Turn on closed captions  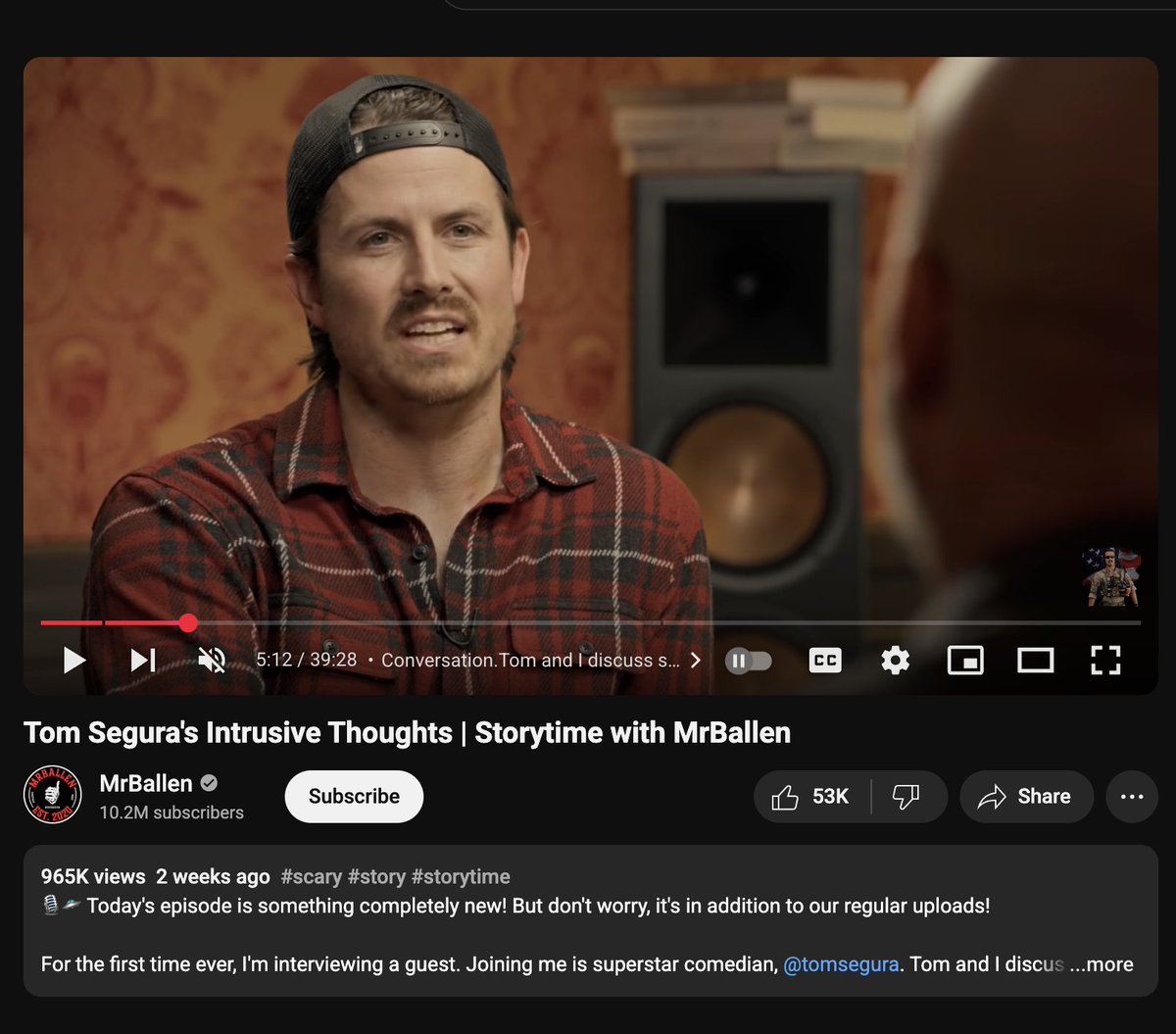click(825, 661)
